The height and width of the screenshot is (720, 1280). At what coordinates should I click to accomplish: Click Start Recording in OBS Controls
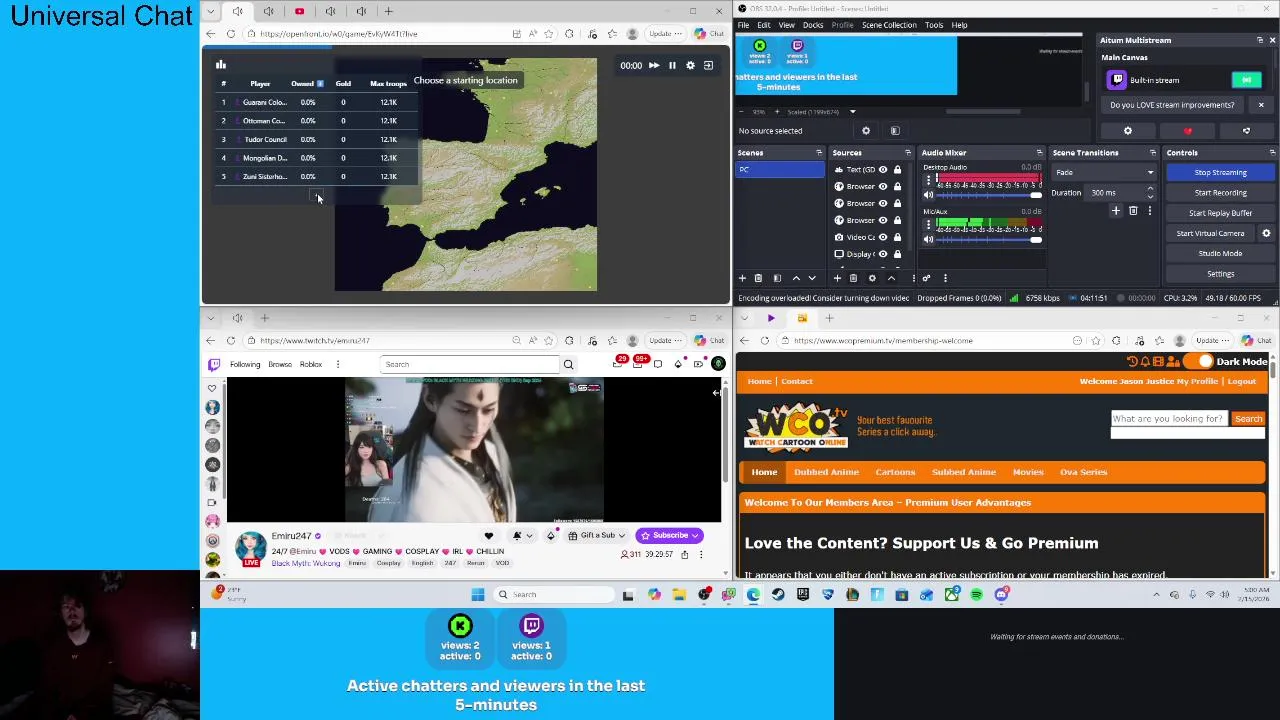[1220, 193]
